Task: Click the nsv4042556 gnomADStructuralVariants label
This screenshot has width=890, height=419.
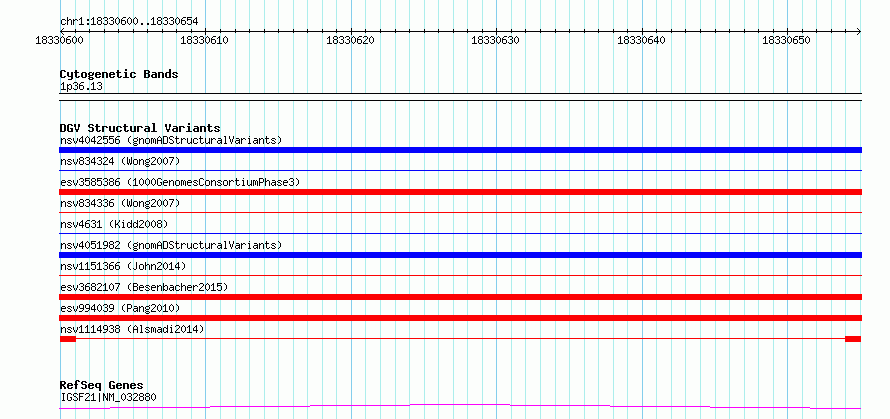Action: click(171, 140)
